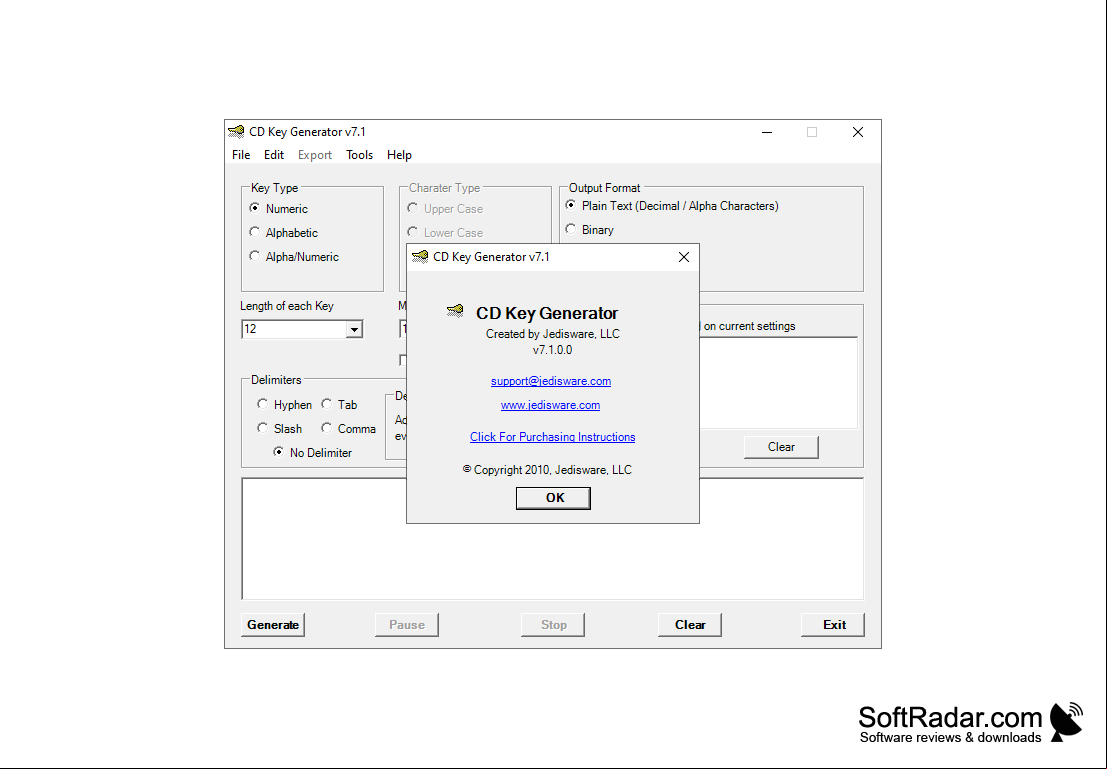Image resolution: width=1107 pixels, height=769 pixels.
Task: Open the Edit menu
Action: tap(274, 155)
